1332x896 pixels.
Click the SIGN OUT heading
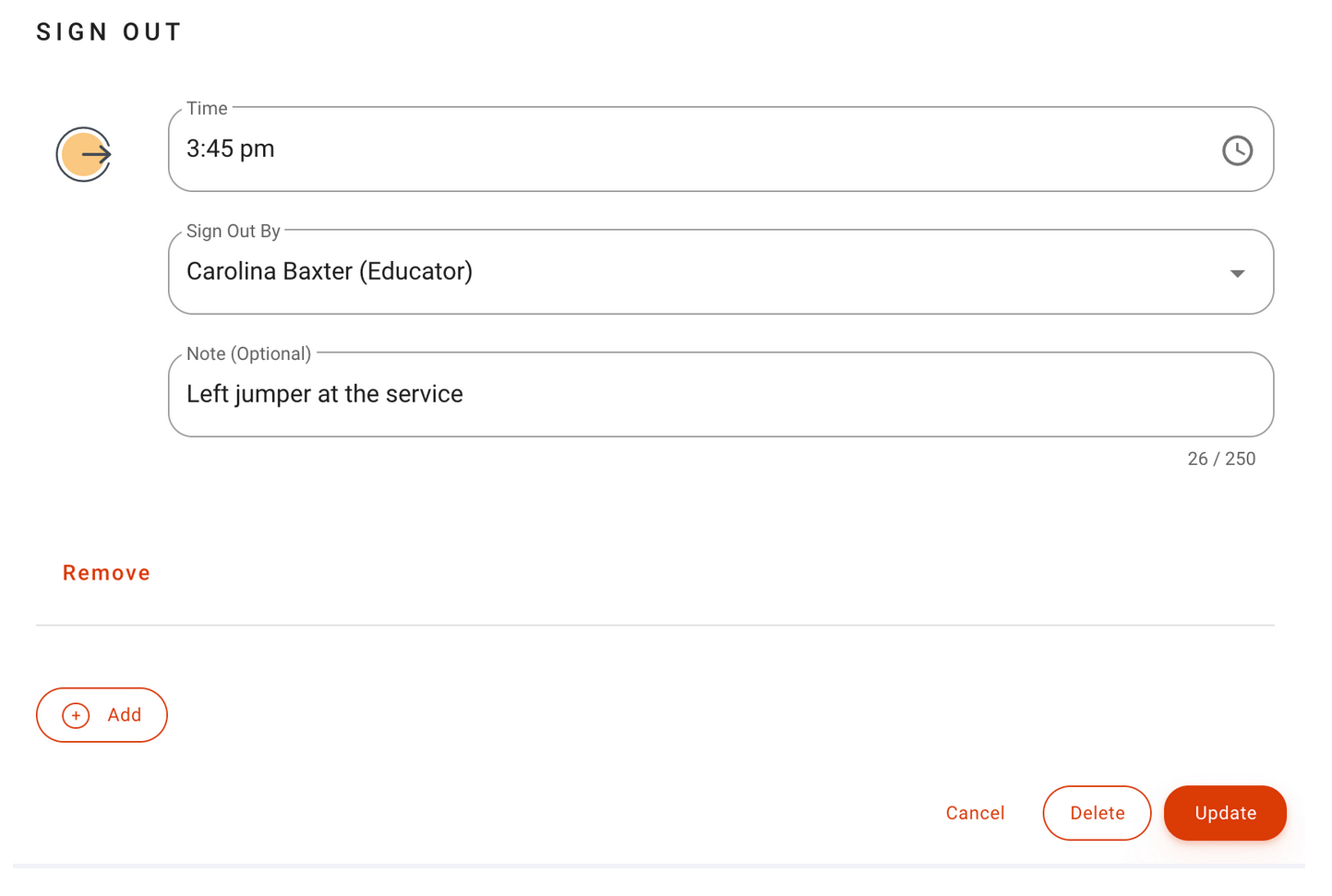click(109, 32)
